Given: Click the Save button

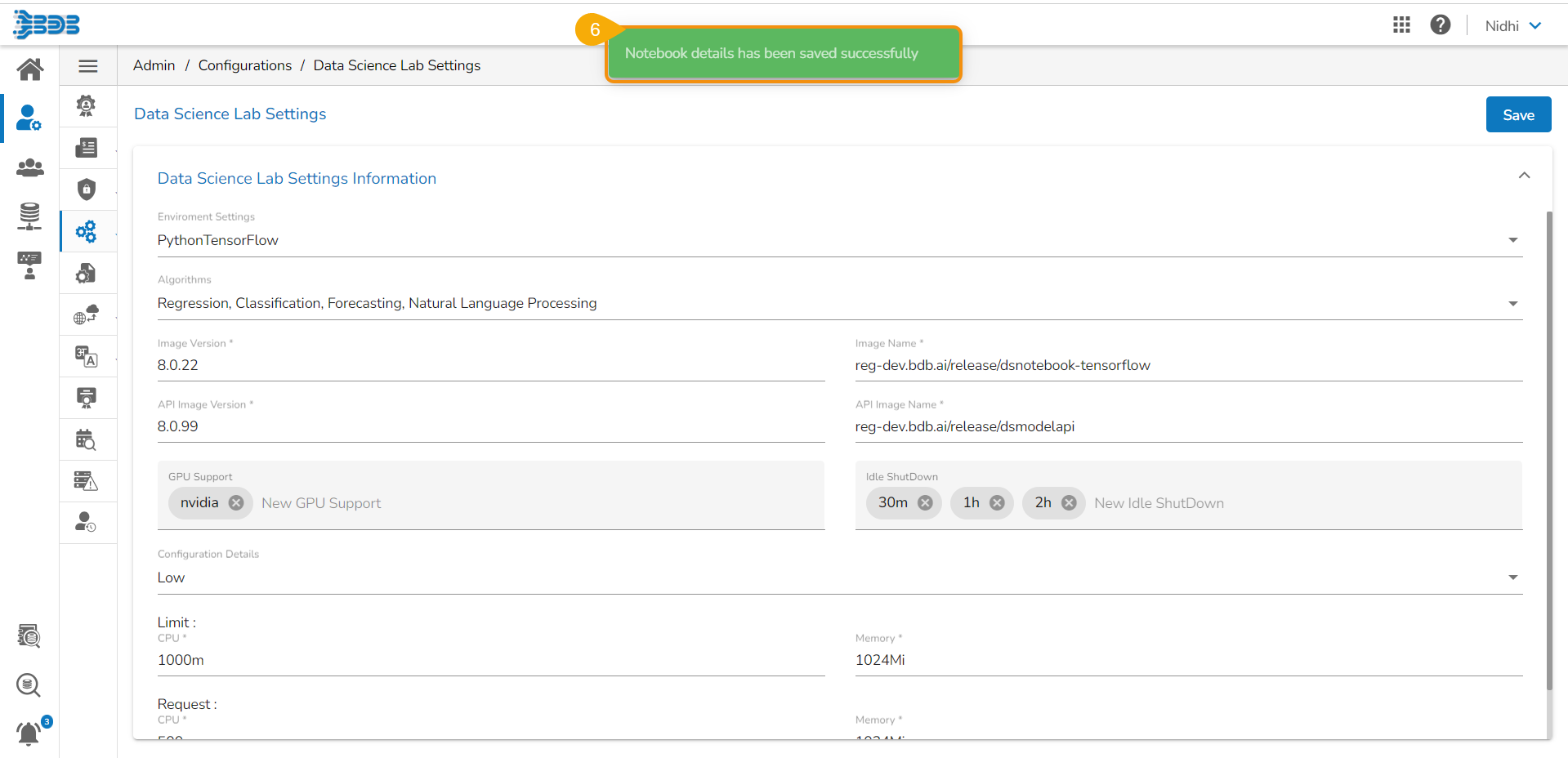Looking at the screenshot, I should pos(1517,115).
